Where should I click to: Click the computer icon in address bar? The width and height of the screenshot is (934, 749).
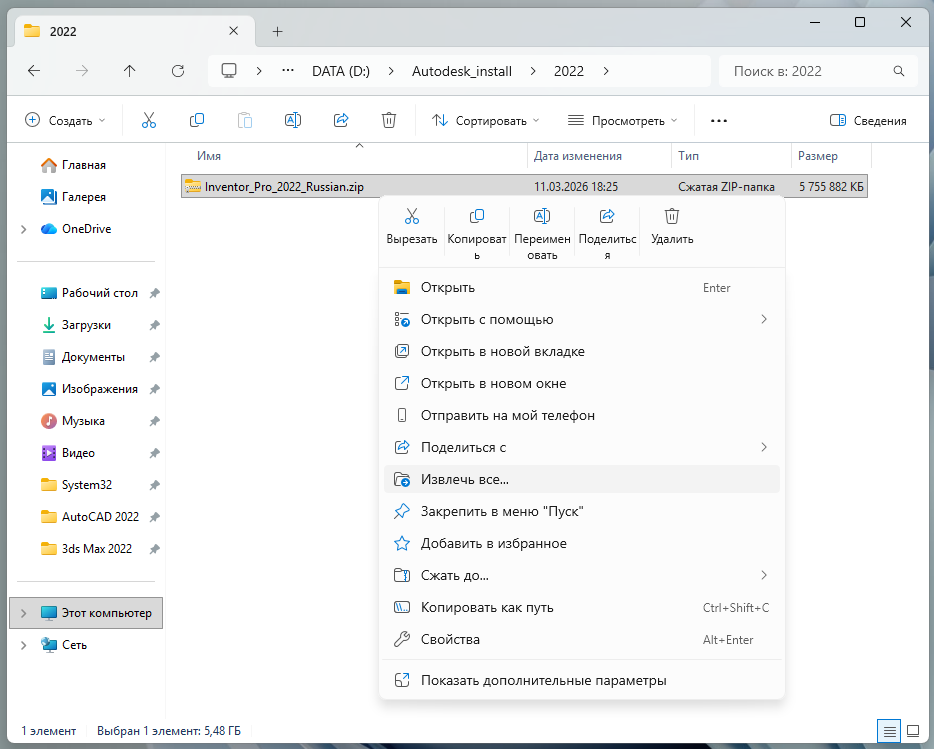point(229,71)
